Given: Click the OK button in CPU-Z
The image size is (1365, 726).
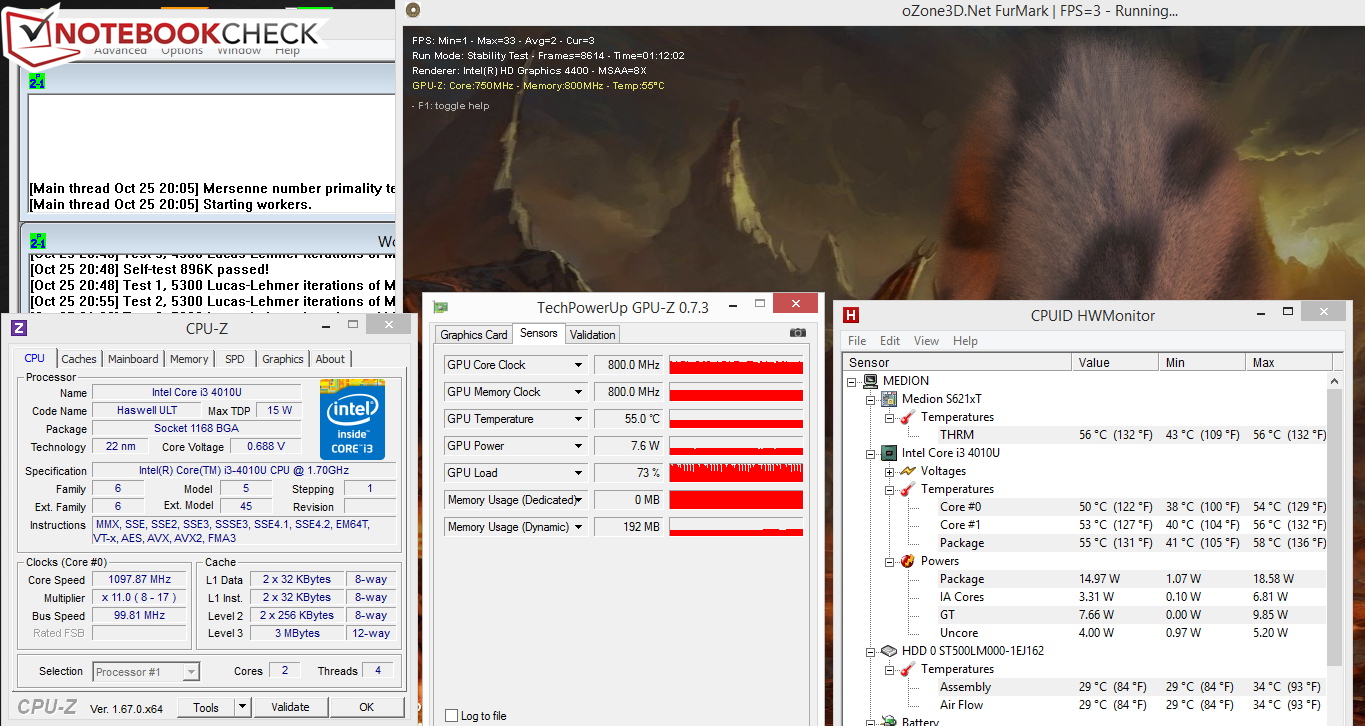Looking at the screenshot, I should click(367, 707).
